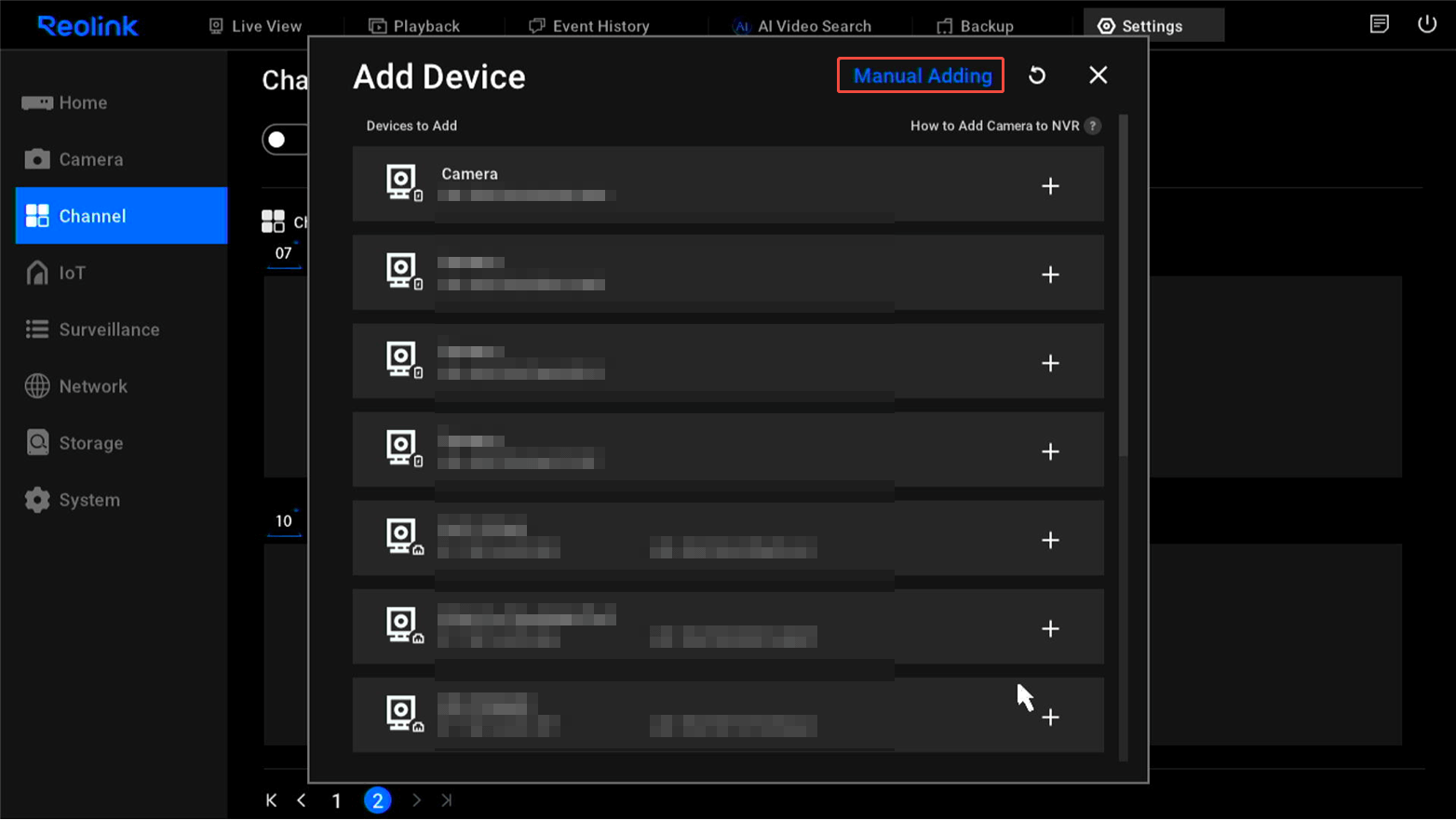Switch to the Playback tab
1456x820 pixels.
(x=414, y=25)
